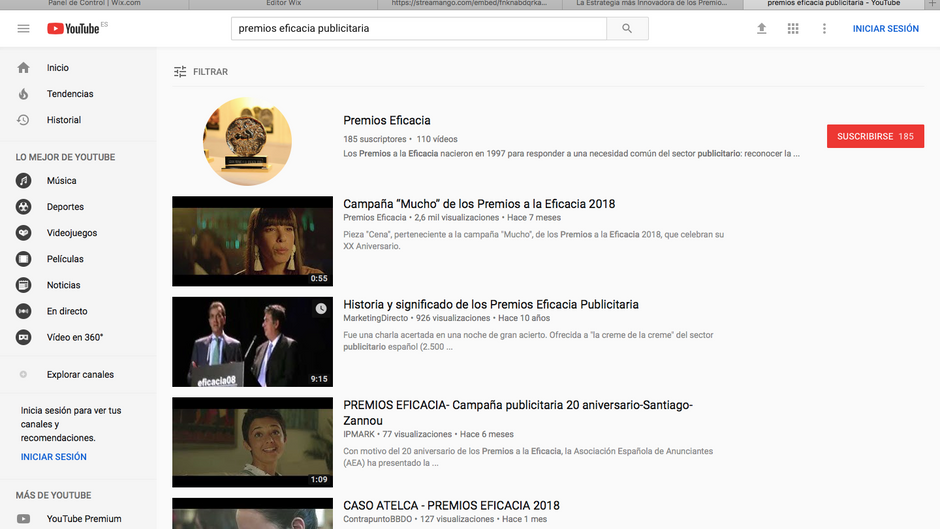This screenshot has width=940, height=529.
Task: Click the Películas film icon
Action: click(23, 259)
